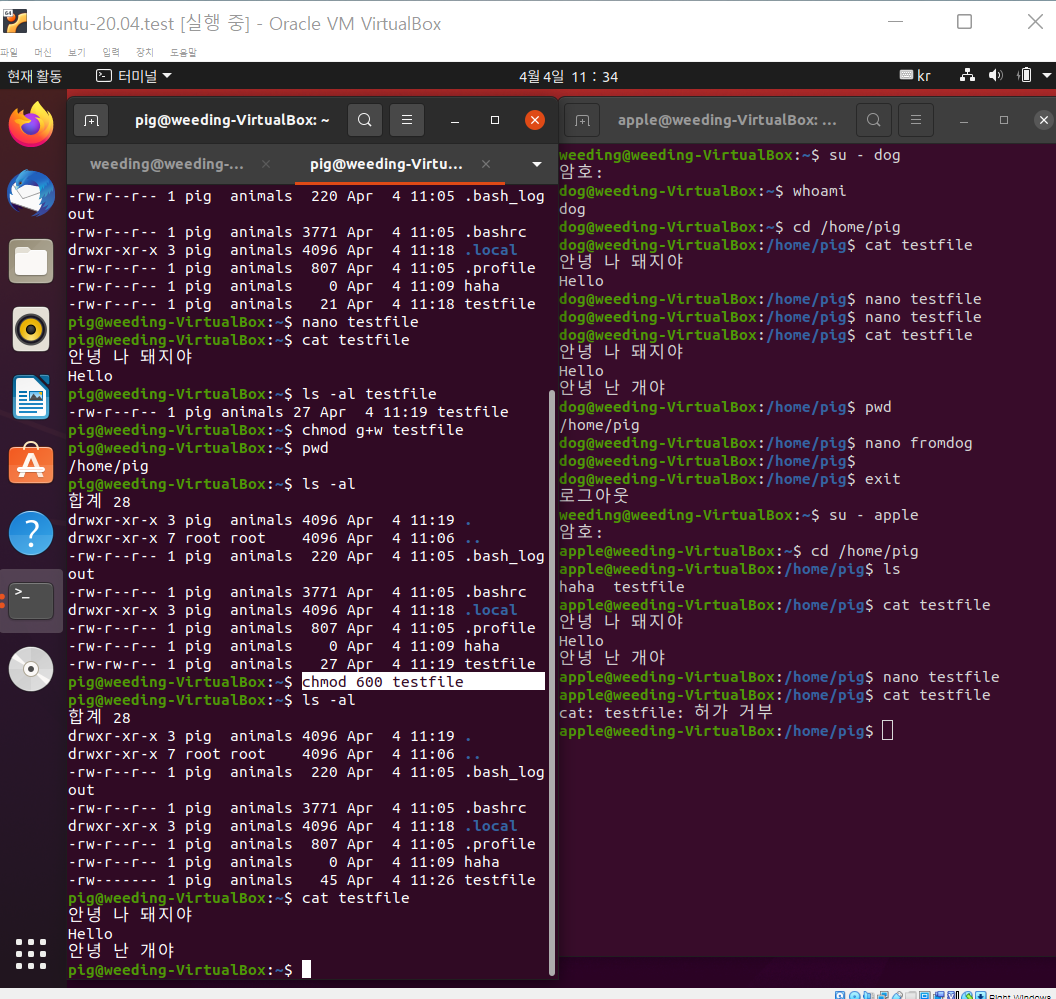Click the apple terminal title text

point(727,120)
